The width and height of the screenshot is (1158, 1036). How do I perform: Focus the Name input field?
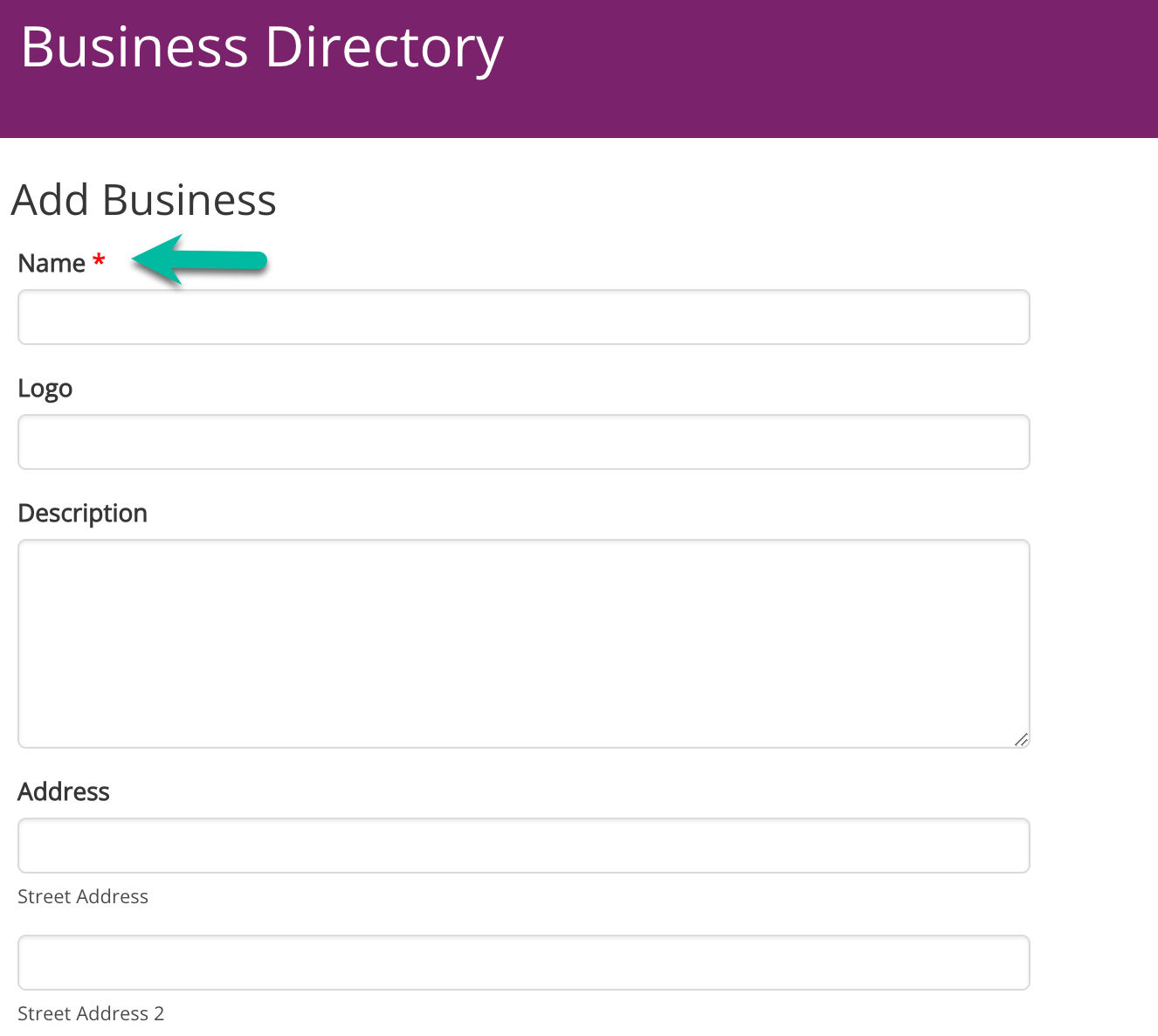[x=523, y=317]
